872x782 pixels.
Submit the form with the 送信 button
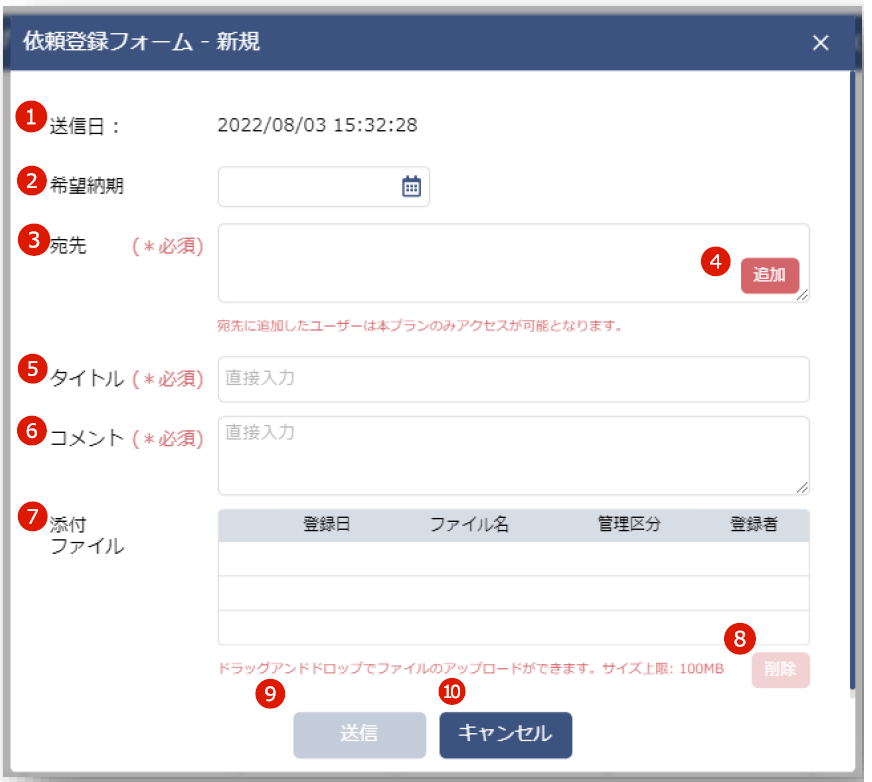[359, 734]
